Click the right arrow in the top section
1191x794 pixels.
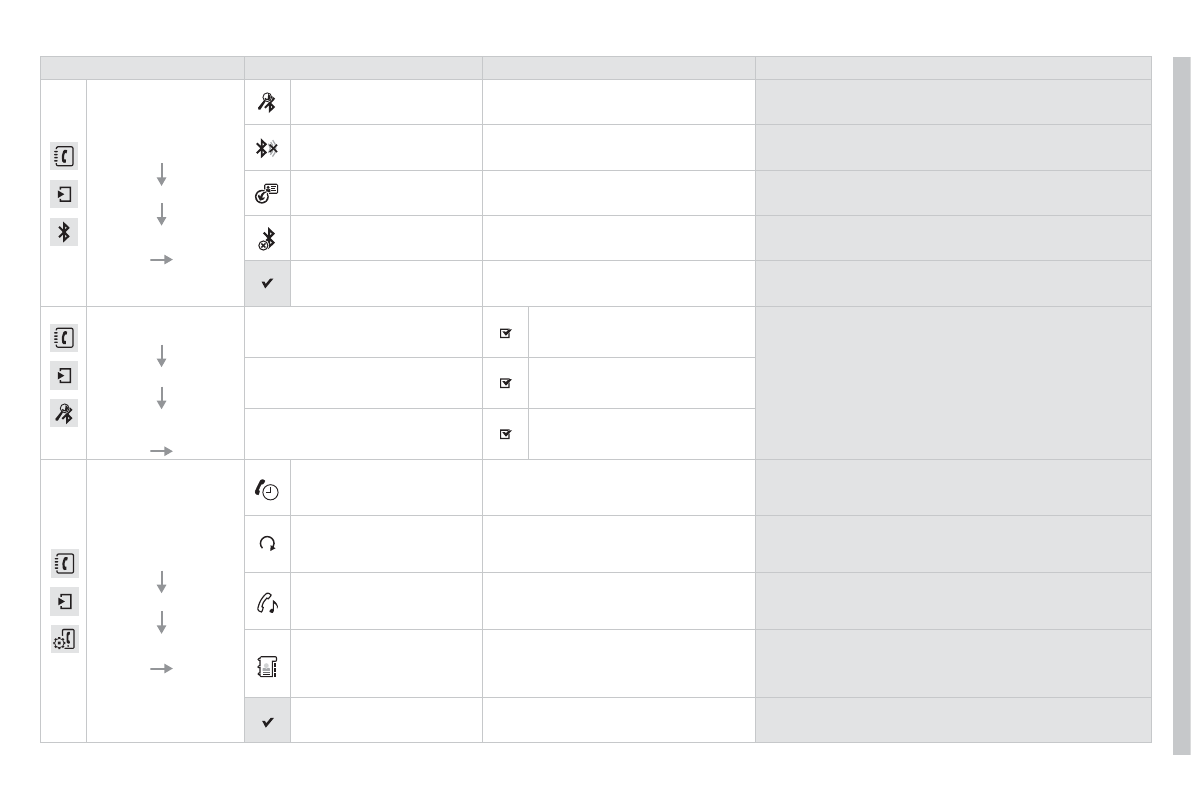pos(161,259)
